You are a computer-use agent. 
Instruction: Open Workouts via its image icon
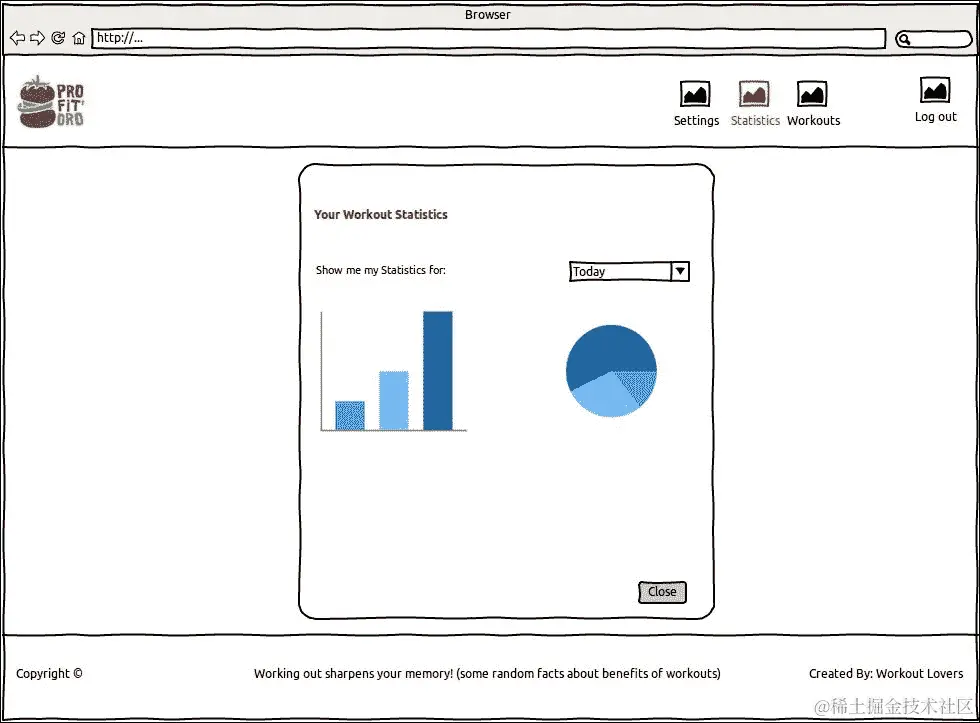click(812, 94)
